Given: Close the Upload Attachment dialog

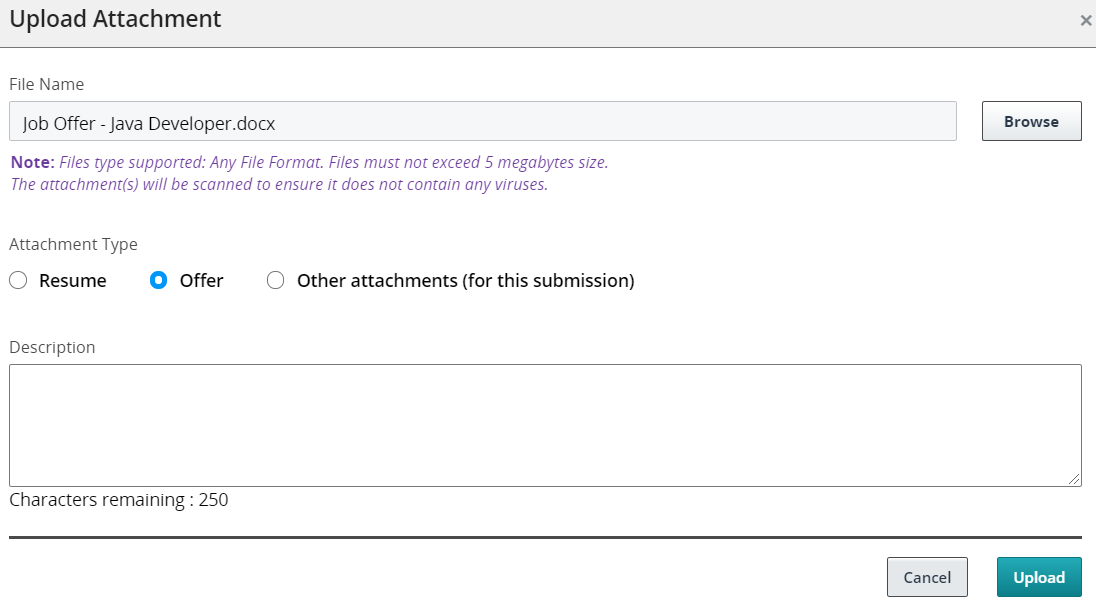Looking at the screenshot, I should pyautogui.click(x=1085, y=20).
